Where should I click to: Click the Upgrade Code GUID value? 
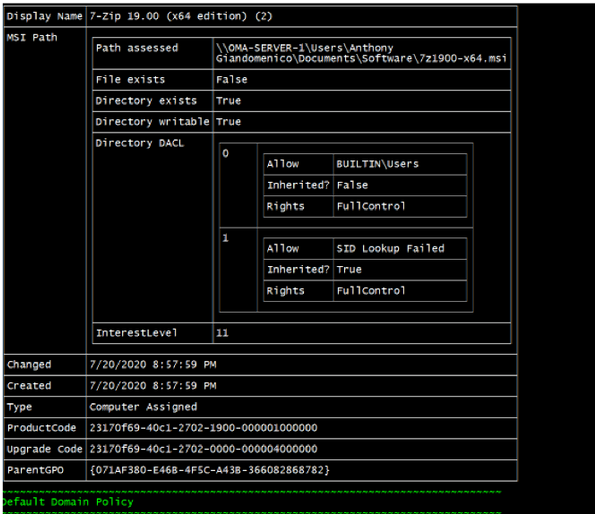click(203, 449)
